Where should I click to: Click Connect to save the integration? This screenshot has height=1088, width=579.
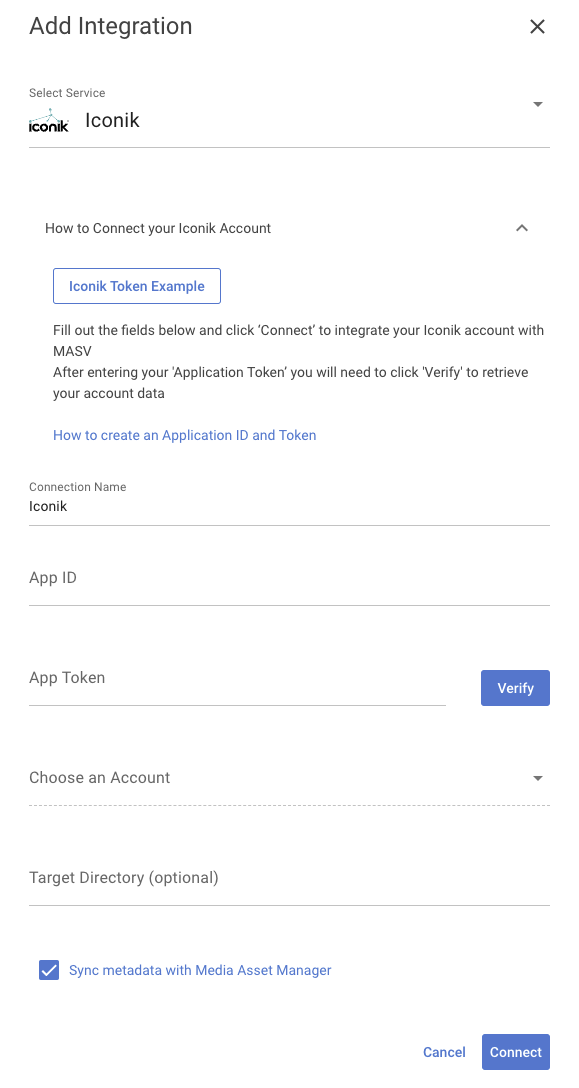click(515, 1052)
